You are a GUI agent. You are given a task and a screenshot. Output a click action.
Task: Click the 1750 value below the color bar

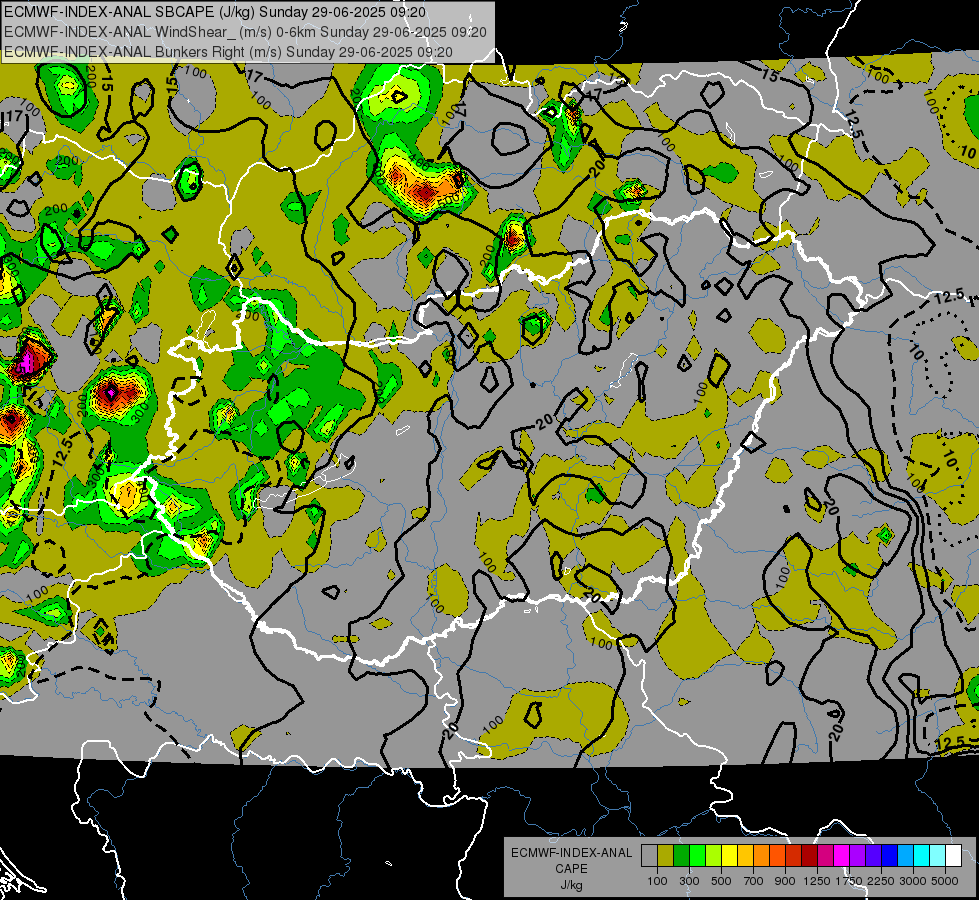coord(849,881)
